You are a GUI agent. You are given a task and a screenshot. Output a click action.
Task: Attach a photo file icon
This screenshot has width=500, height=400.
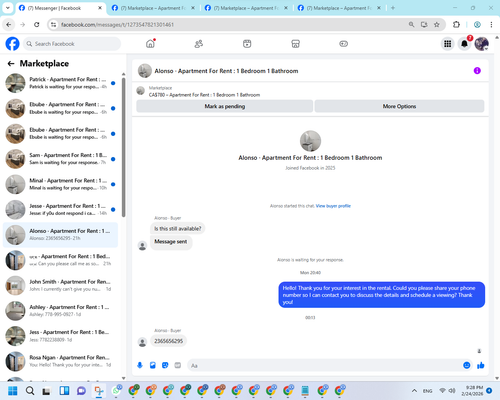tap(153, 365)
